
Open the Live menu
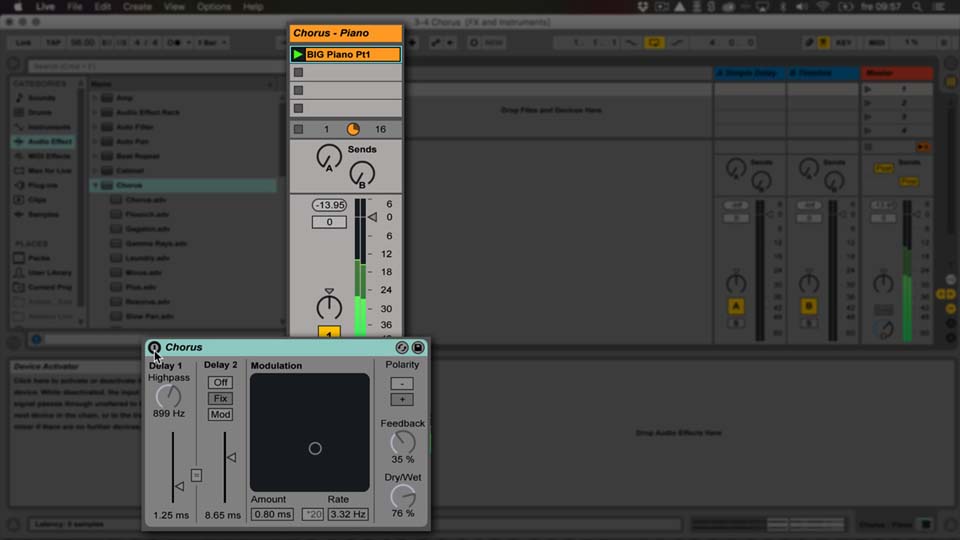[x=45, y=7]
